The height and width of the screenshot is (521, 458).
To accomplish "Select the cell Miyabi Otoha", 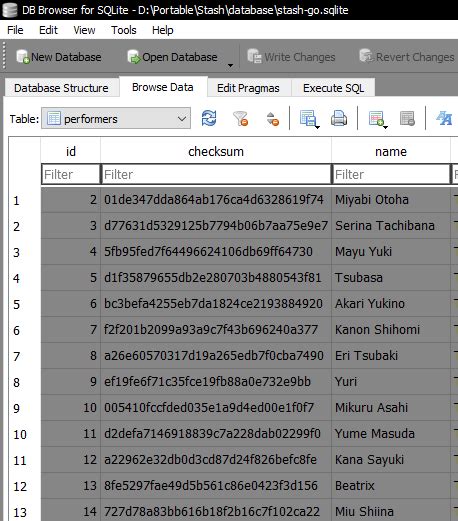I will point(391,200).
